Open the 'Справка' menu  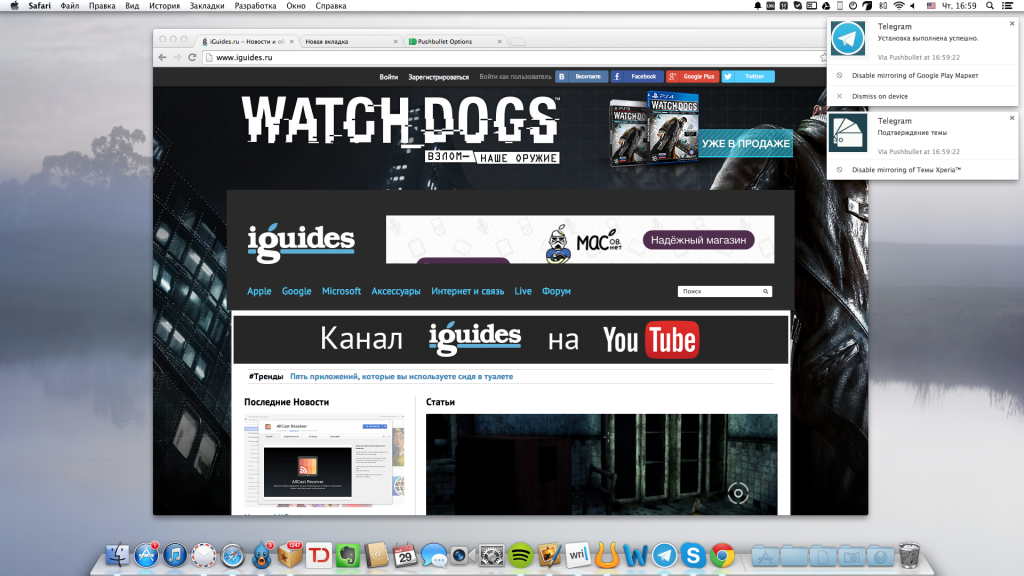point(331,6)
